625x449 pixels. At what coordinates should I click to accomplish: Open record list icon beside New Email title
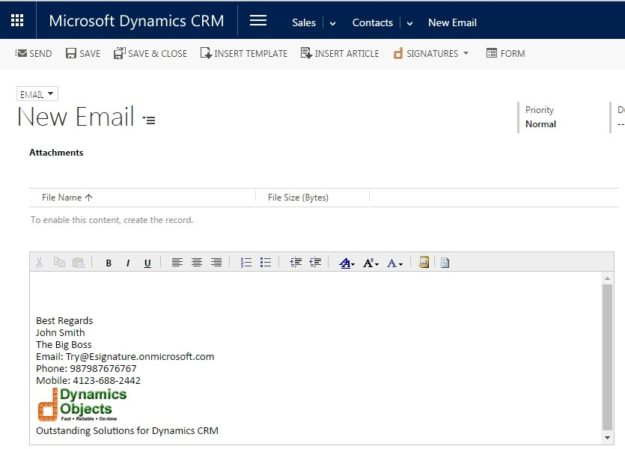(x=149, y=120)
